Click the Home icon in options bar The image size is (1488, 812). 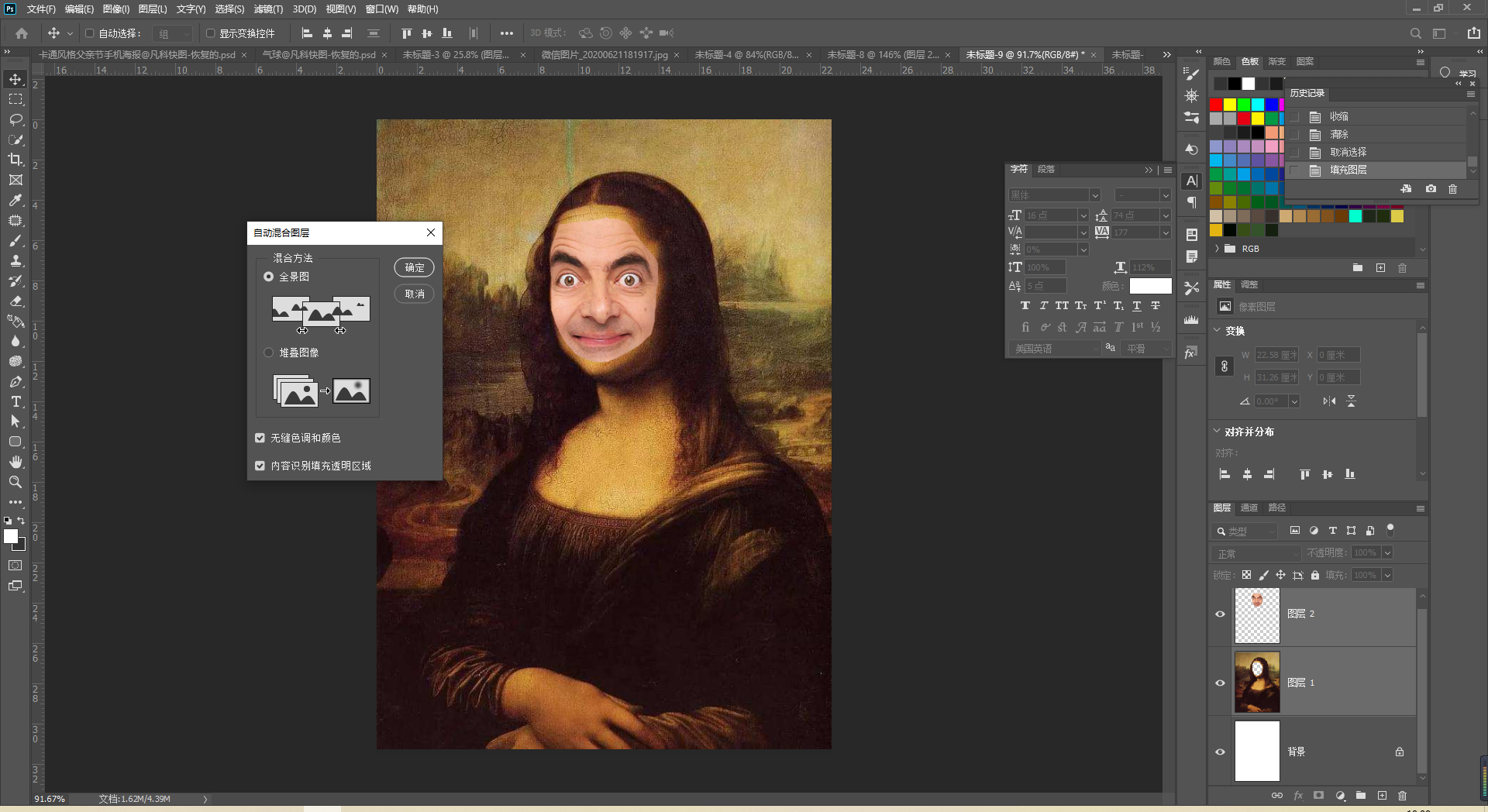(x=22, y=33)
